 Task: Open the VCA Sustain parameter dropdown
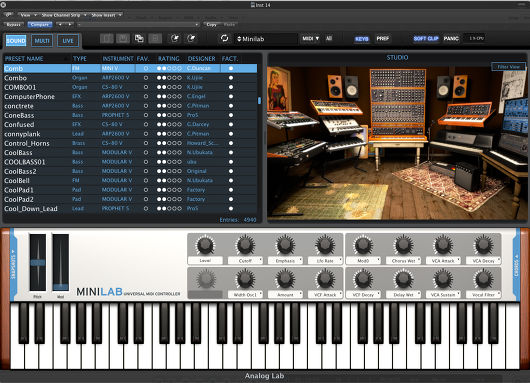click(443, 295)
